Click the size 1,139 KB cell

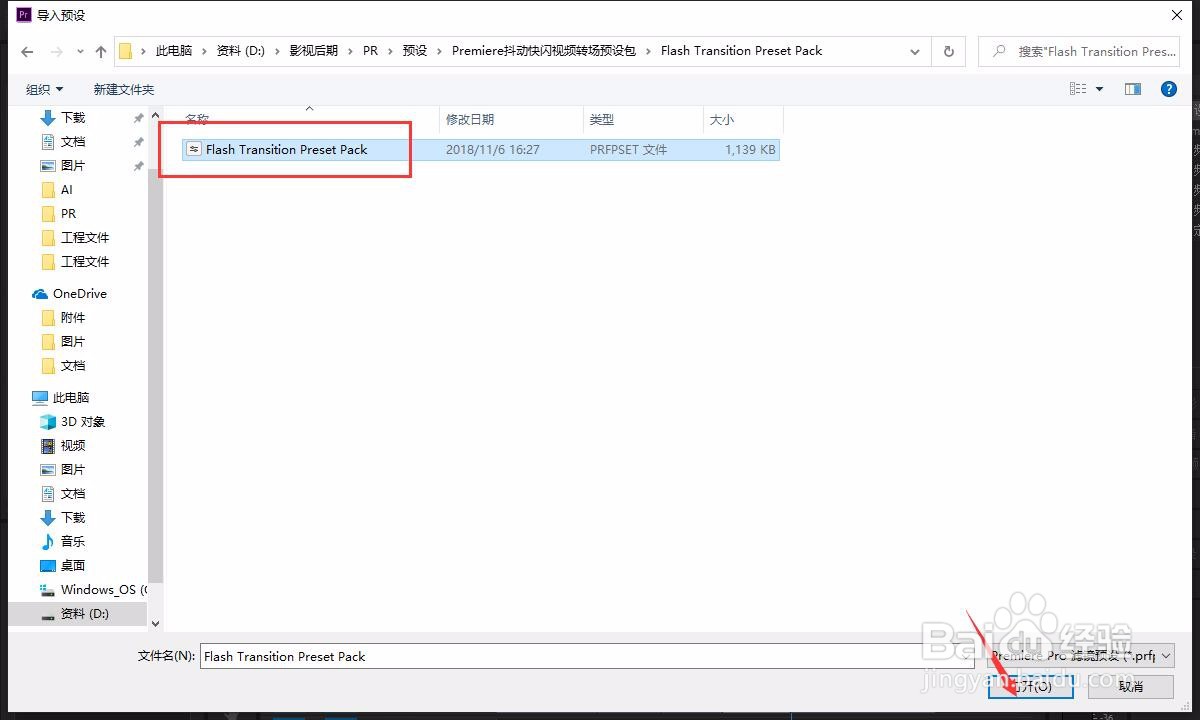click(751, 149)
